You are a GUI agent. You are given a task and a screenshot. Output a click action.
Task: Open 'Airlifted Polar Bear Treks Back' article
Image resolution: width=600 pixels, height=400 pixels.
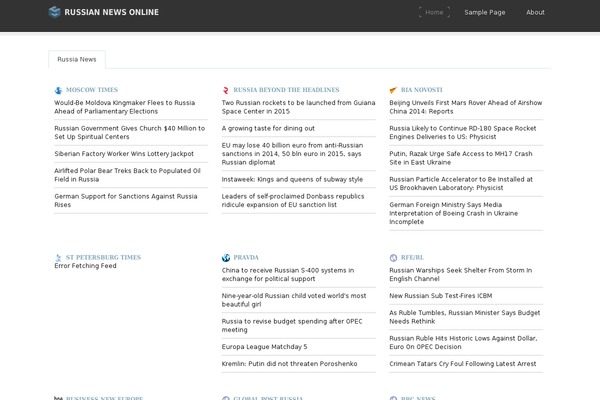click(x=127, y=175)
